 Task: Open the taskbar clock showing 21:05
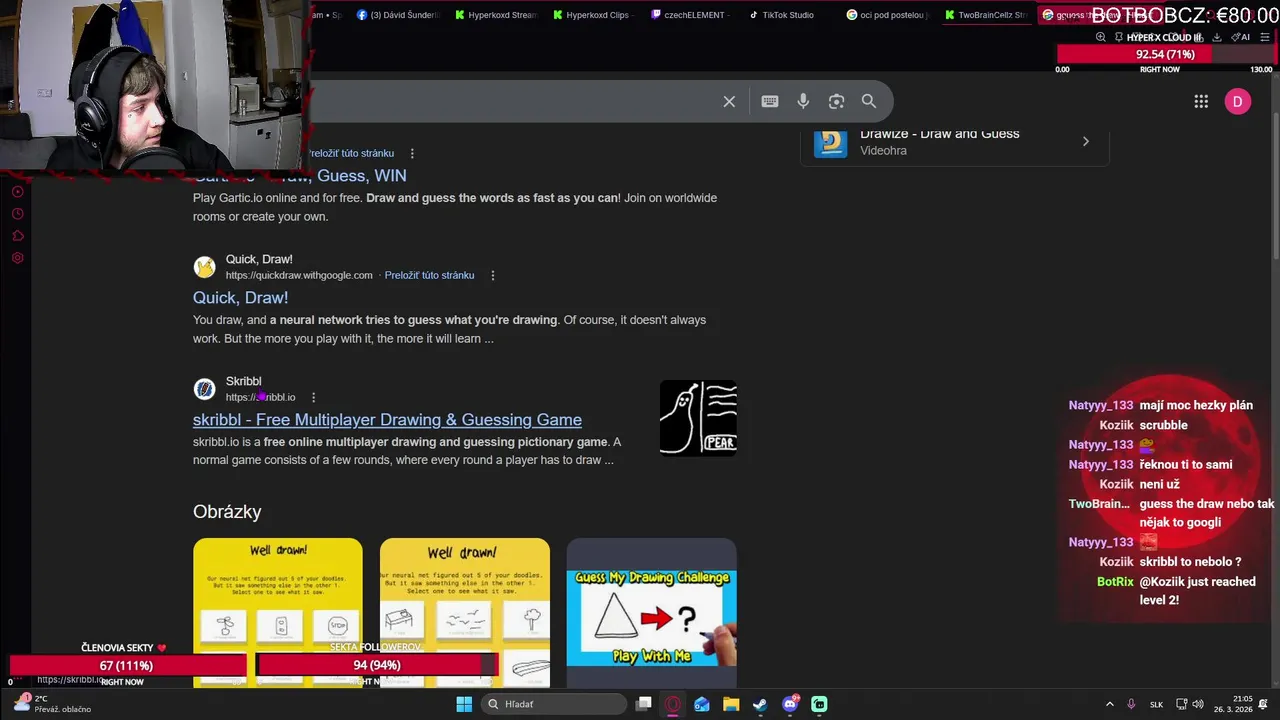pos(1233,704)
